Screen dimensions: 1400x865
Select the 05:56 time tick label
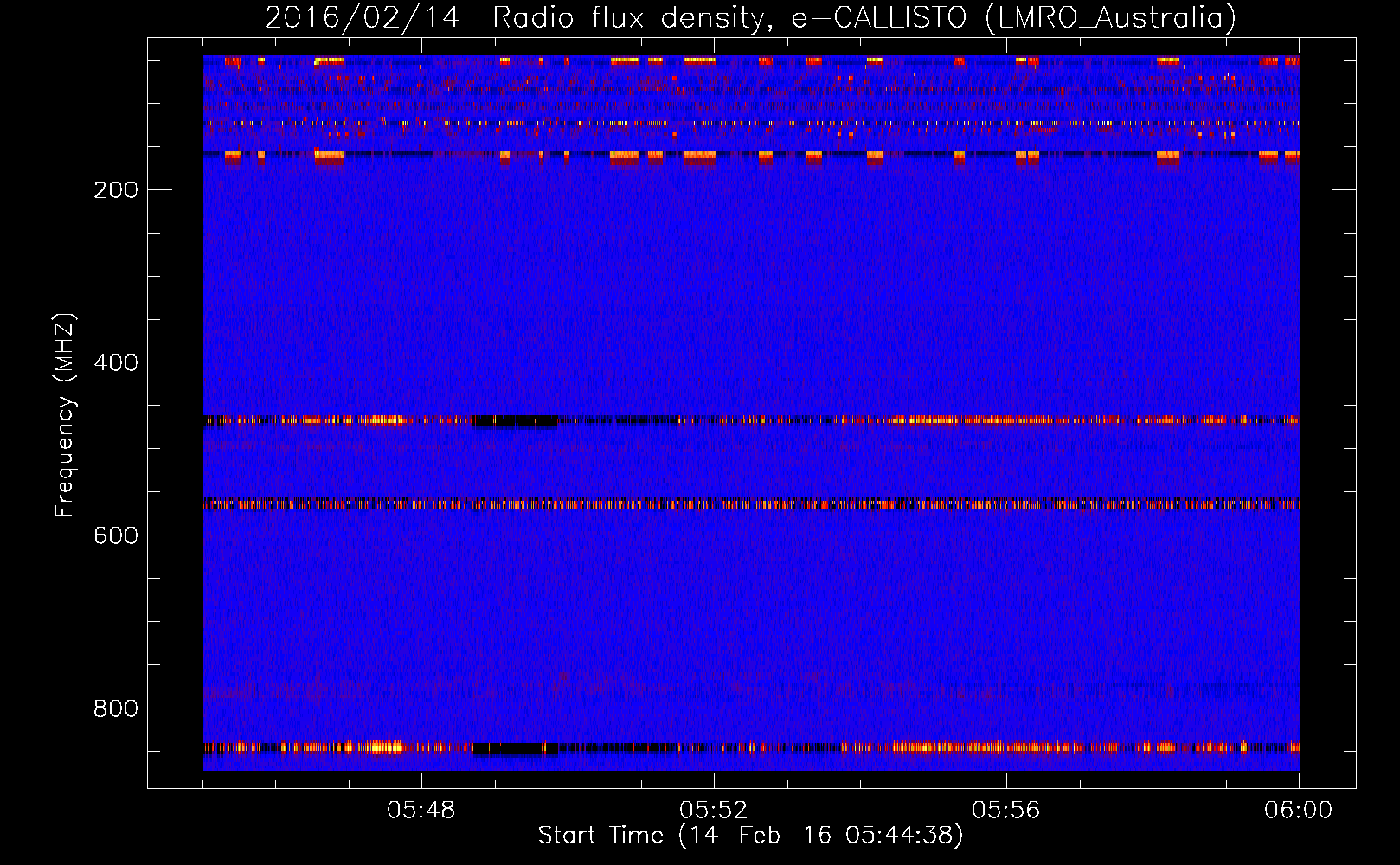[1006, 811]
